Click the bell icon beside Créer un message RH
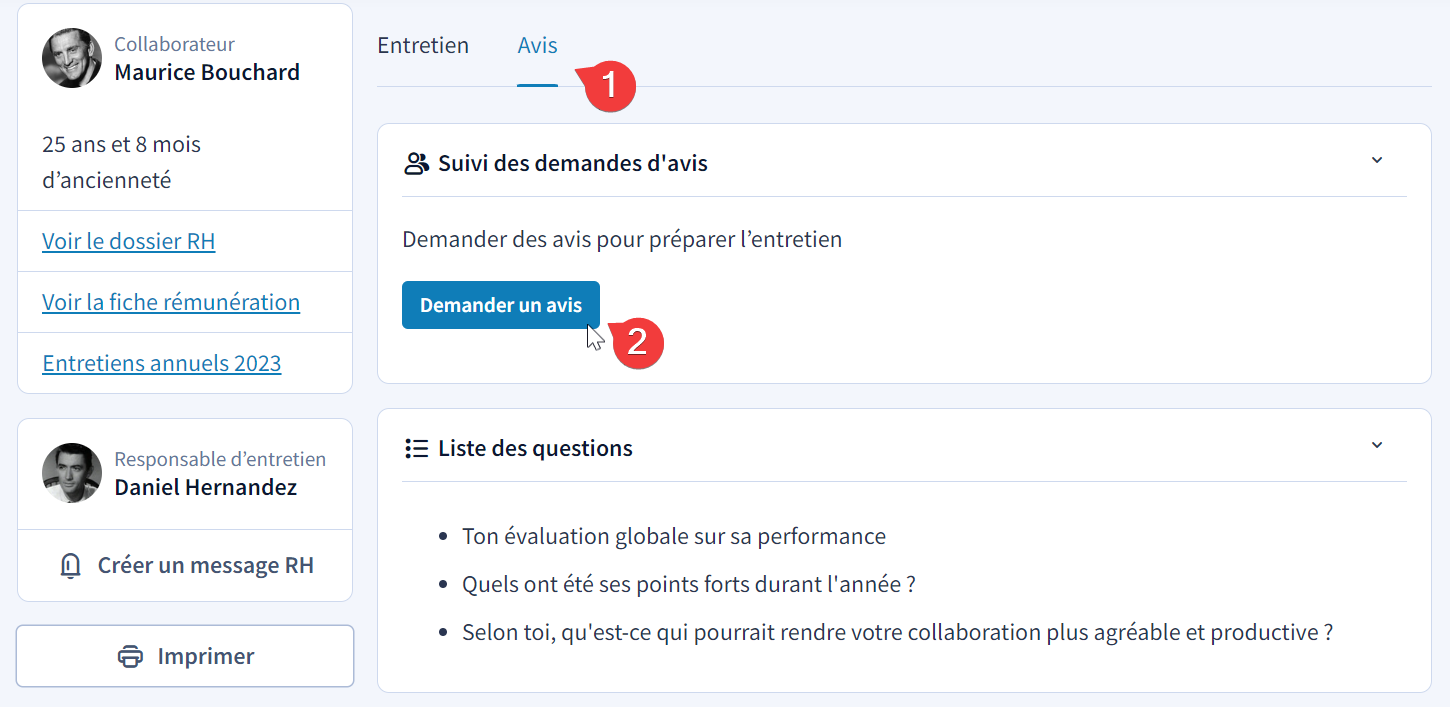This screenshot has width=1450, height=707. click(70, 566)
